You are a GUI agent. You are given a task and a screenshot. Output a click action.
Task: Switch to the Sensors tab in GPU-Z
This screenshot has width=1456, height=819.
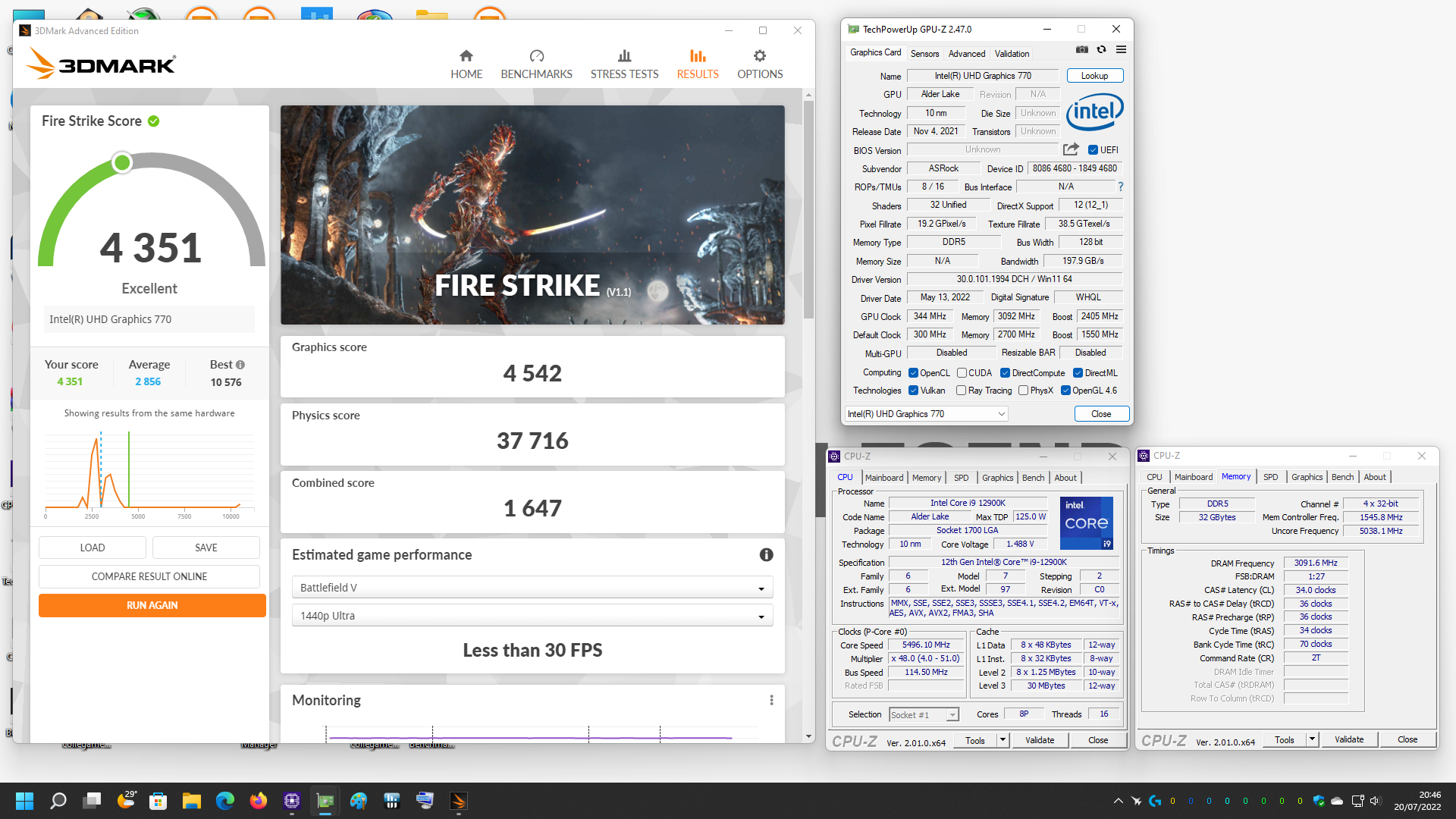click(x=924, y=54)
